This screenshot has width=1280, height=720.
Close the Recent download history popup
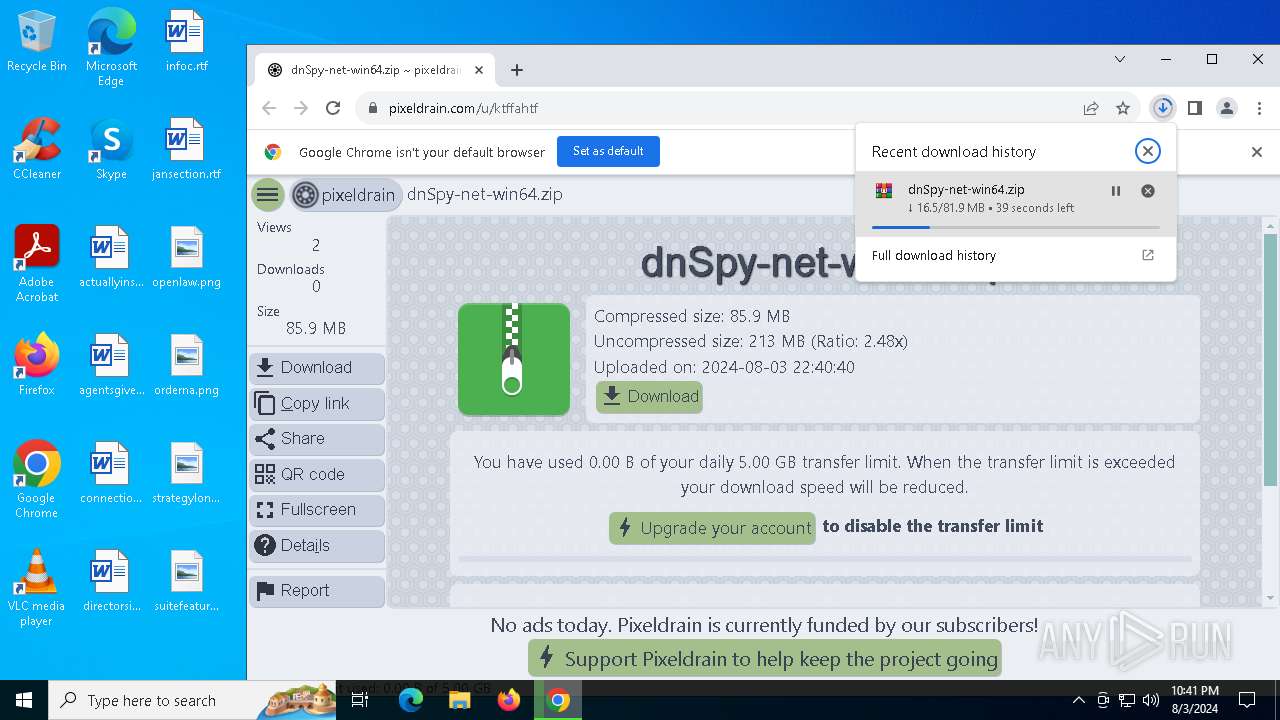coord(1148,151)
